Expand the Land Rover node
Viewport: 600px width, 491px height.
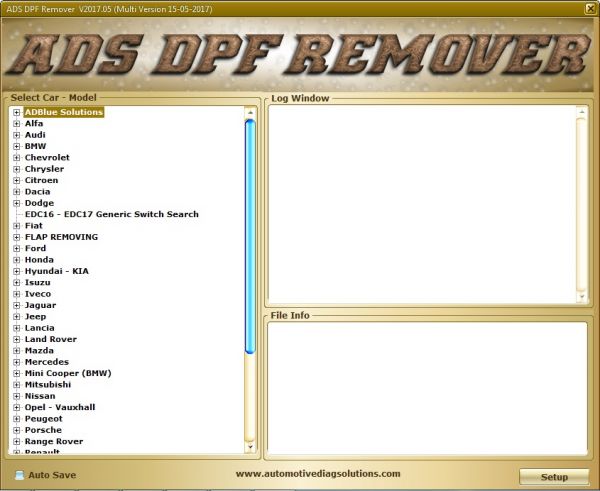[17, 340]
